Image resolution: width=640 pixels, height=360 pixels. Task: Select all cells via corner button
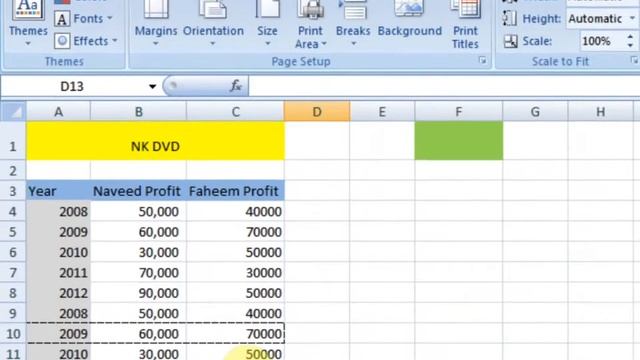tap(13, 111)
